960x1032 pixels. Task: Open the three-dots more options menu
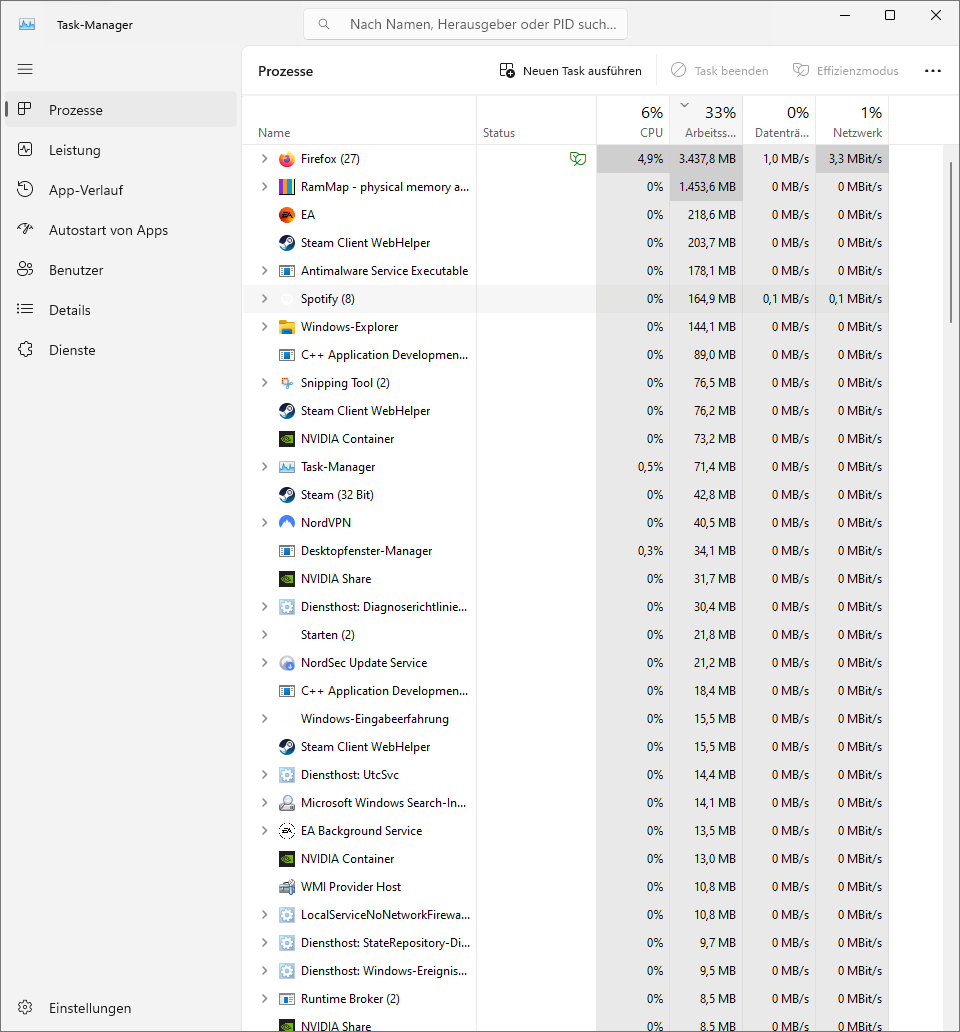tap(933, 71)
